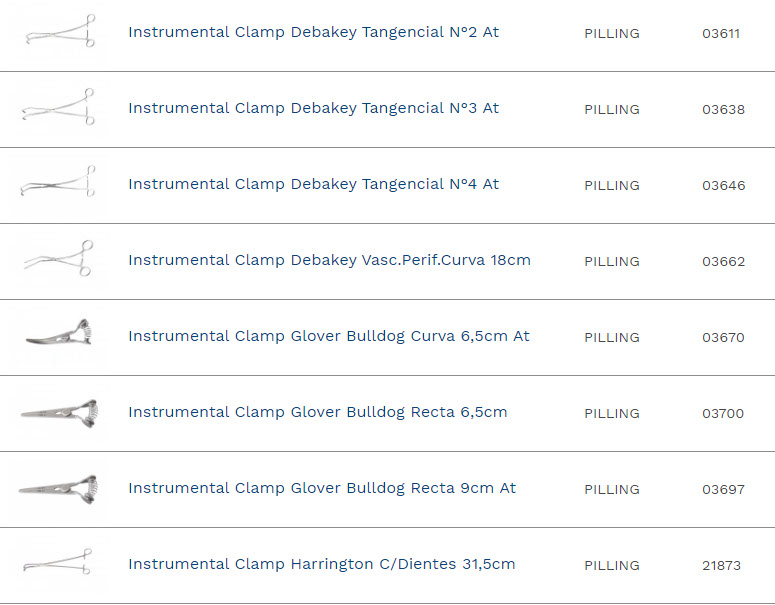Image resolution: width=775 pixels, height=605 pixels.
Task: Open the Glover Bulldog Recta 6,5cm image
Action: pyautogui.click(x=59, y=412)
